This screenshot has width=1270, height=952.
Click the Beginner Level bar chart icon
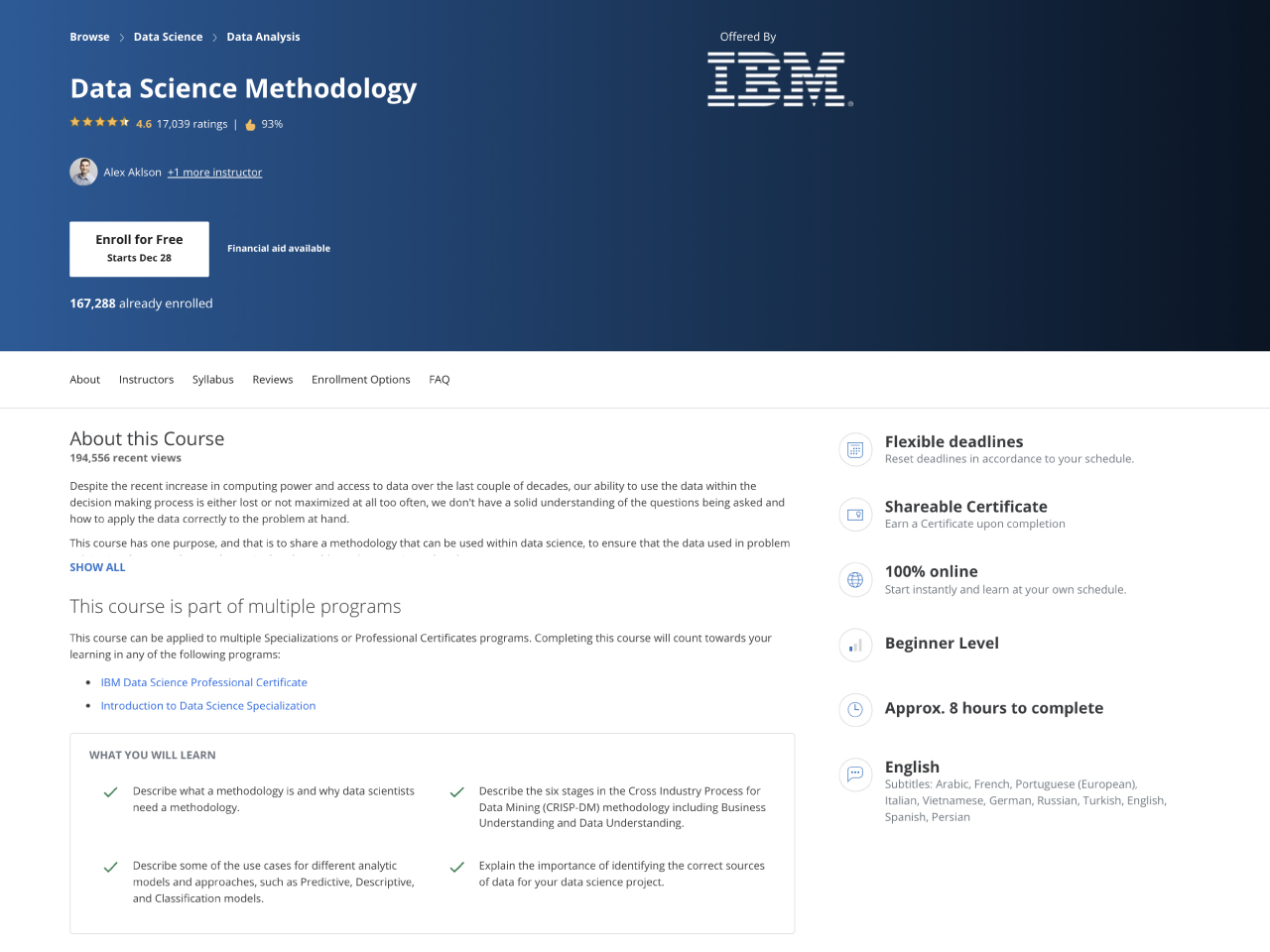pyautogui.click(x=855, y=646)
